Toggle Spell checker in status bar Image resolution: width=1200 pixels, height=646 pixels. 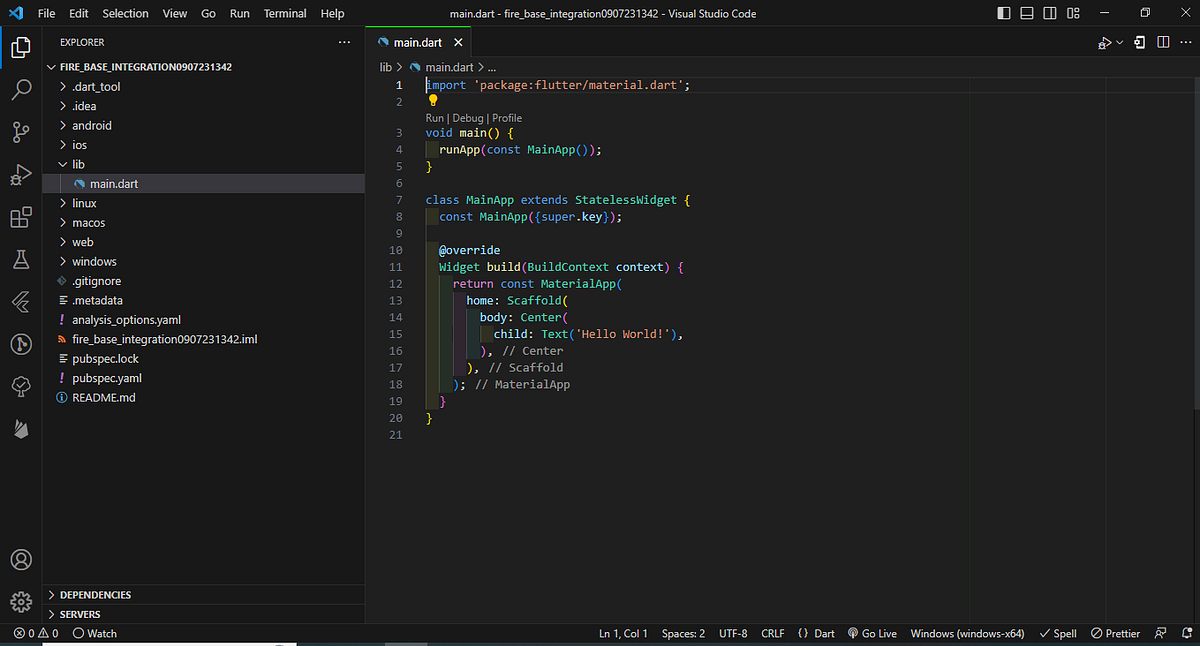tap(1058, 633)
